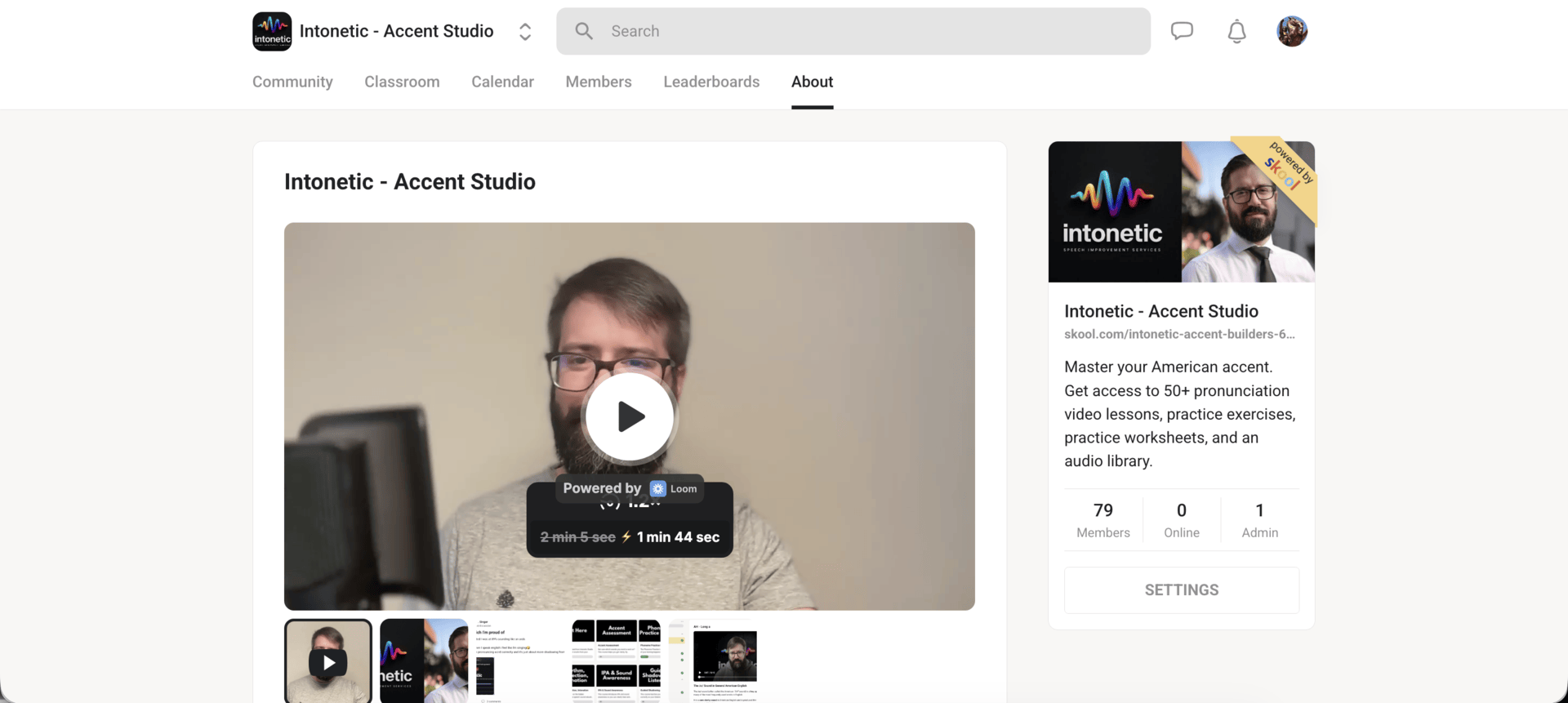The image size is (1568, 703).
Task: Go to the Members tab
Action: [x=599, y=82]
